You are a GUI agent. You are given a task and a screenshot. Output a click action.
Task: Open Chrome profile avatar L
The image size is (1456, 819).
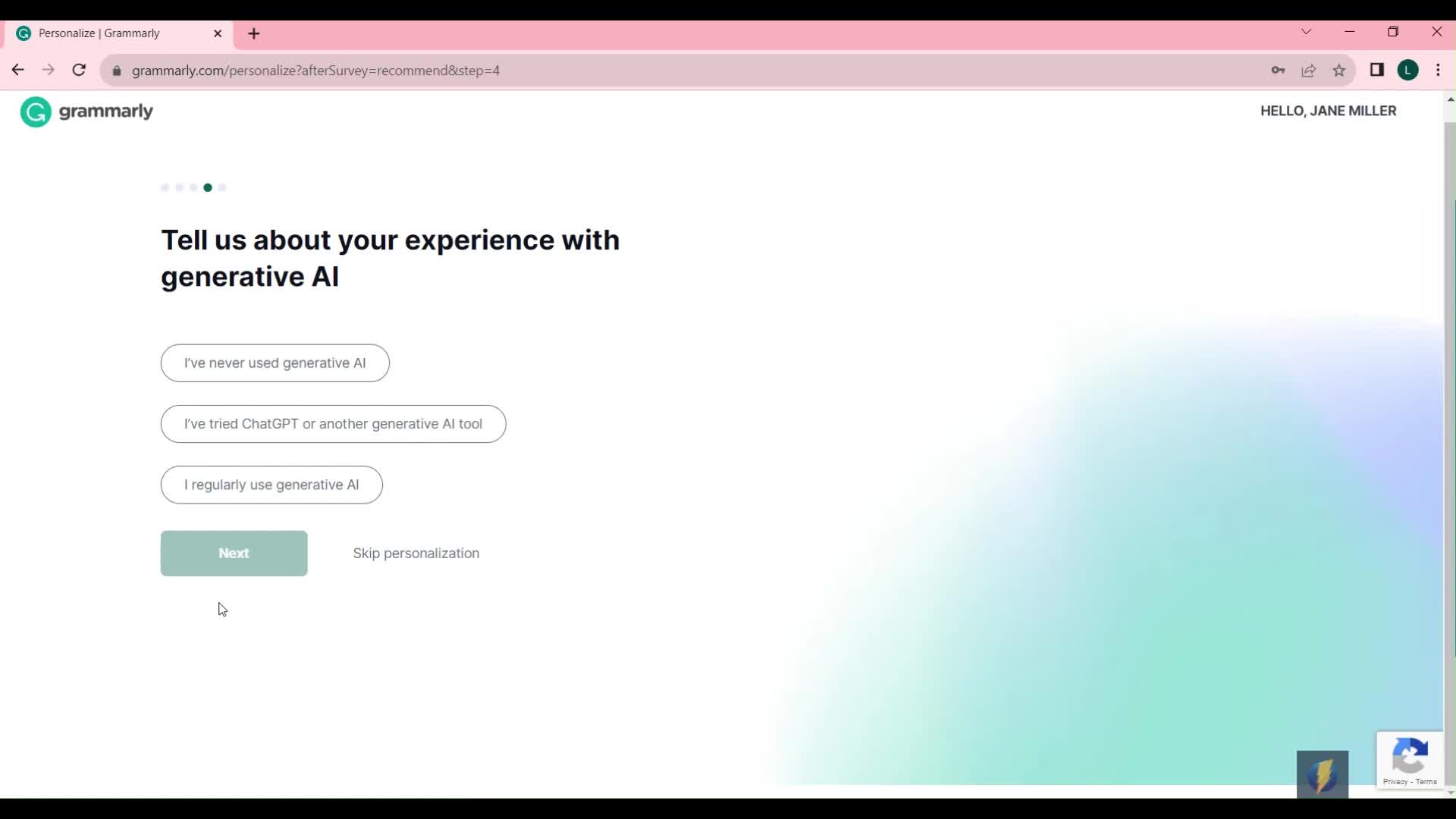pos(1408,71)
